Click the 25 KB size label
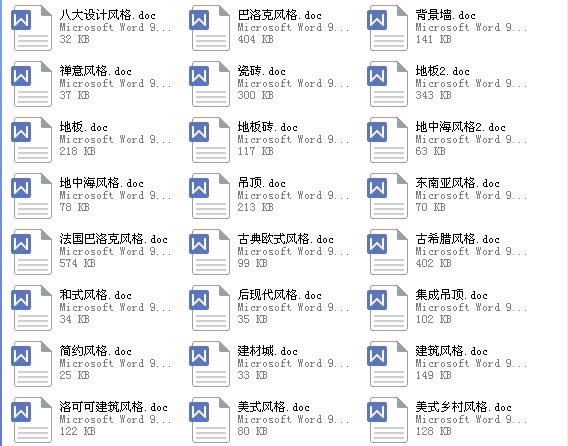The image size is (568, 446). pos(75,375)
